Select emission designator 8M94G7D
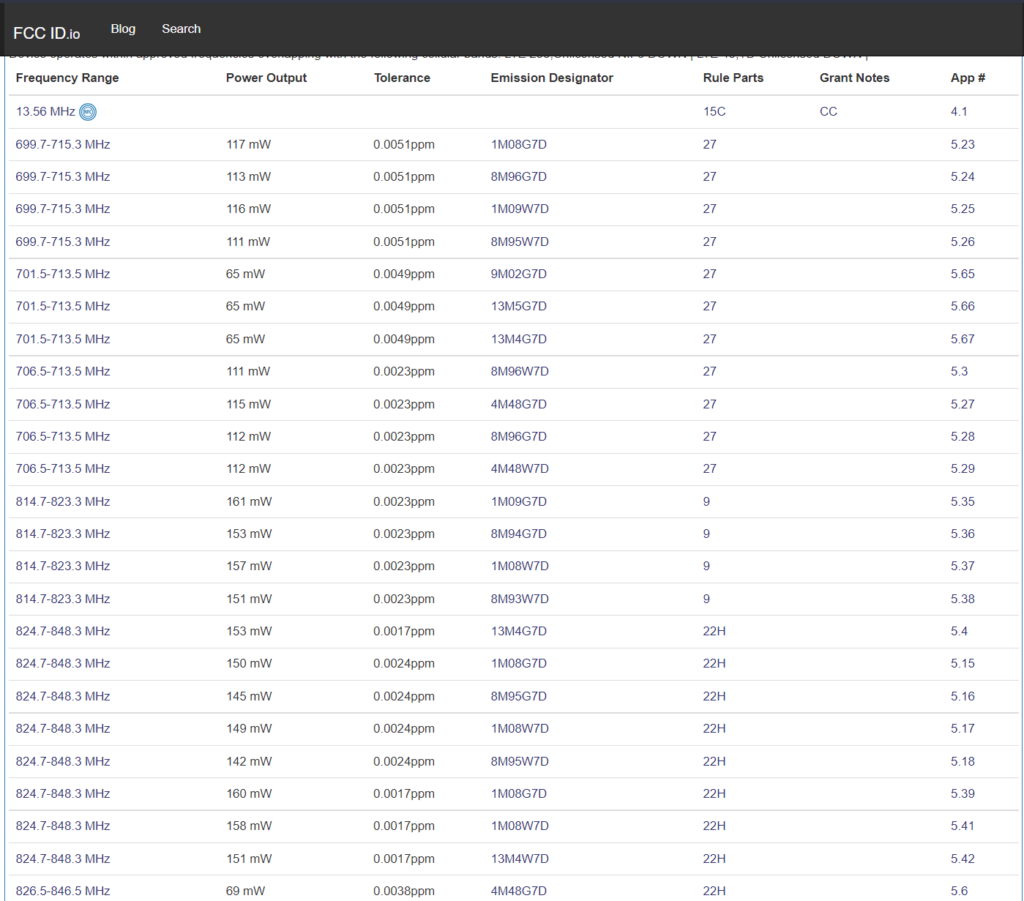The height and width of the screenshot is (901, 1024). (519, 534)
